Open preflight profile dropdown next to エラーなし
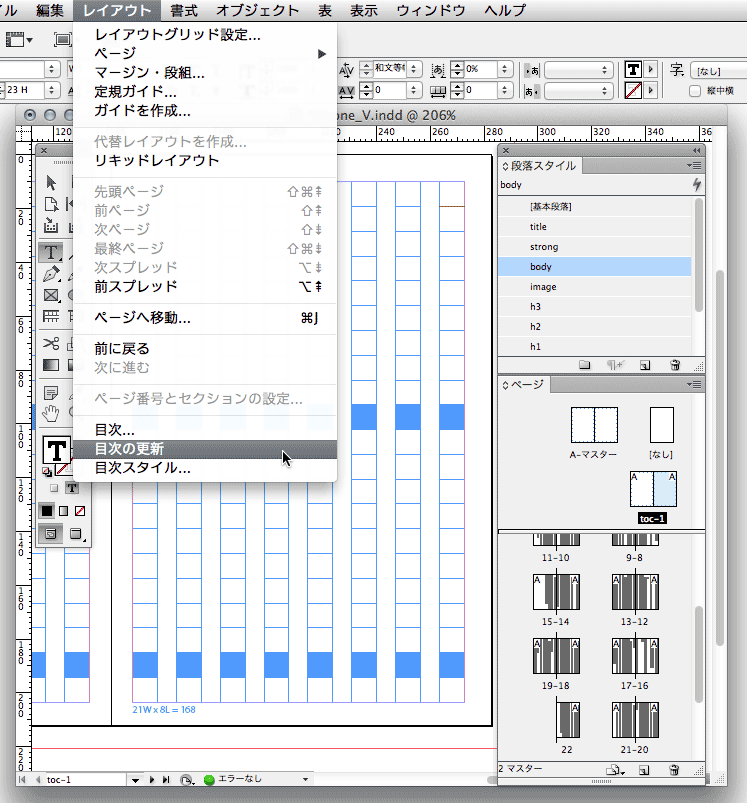Screen dimensions: 747x803 (x=306, y=779)
